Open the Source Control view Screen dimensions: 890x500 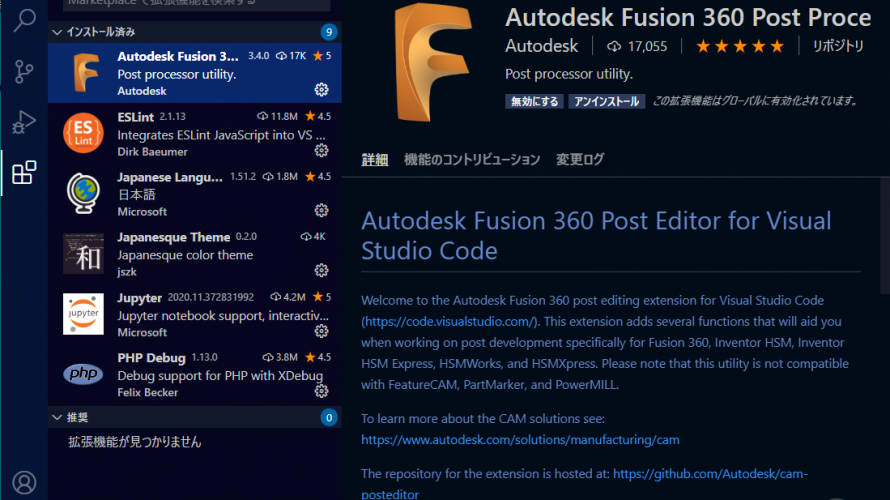(24, 72)
